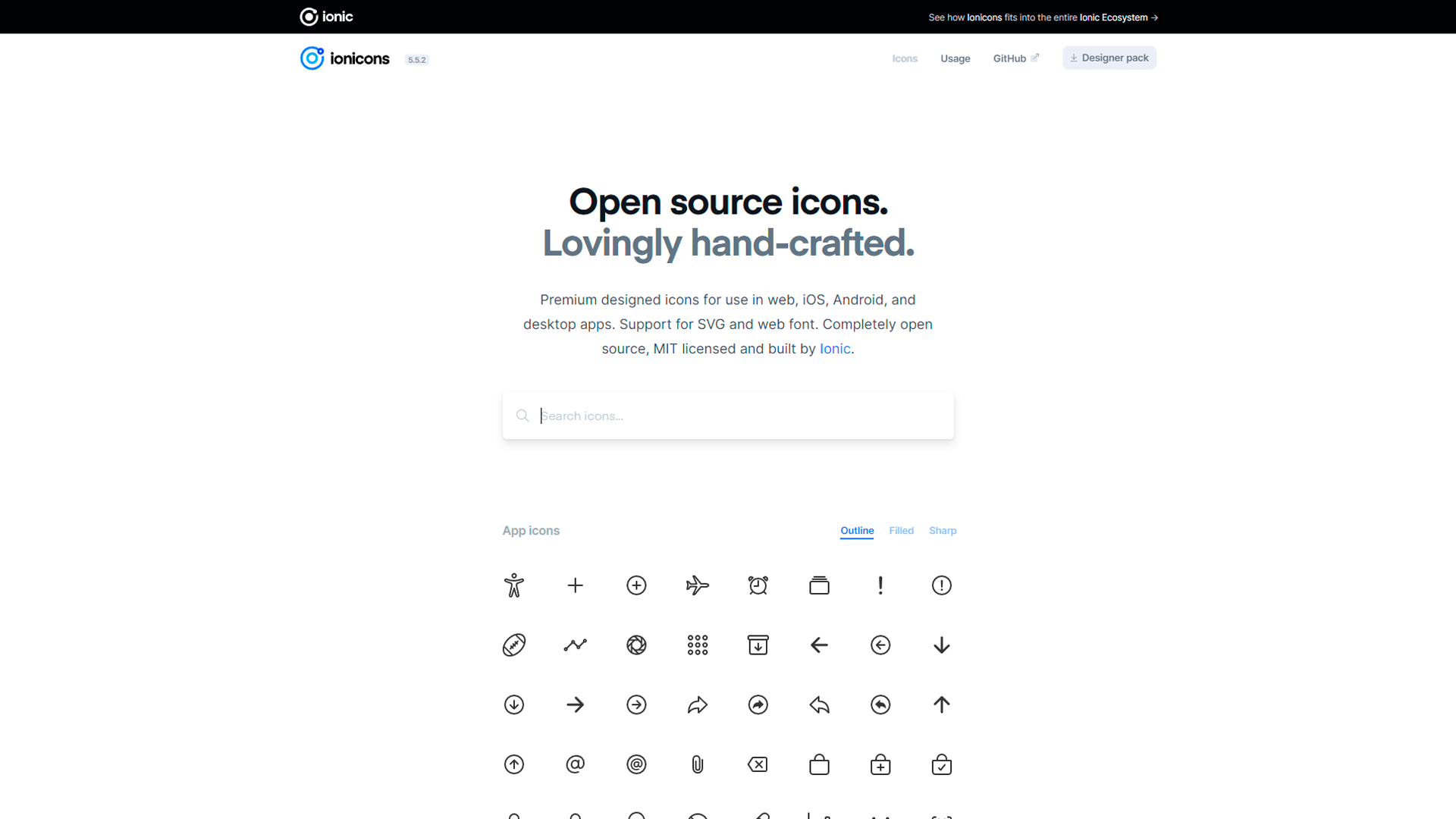Click the bag-add icon

pyautogui.click(x=880, y=764)
